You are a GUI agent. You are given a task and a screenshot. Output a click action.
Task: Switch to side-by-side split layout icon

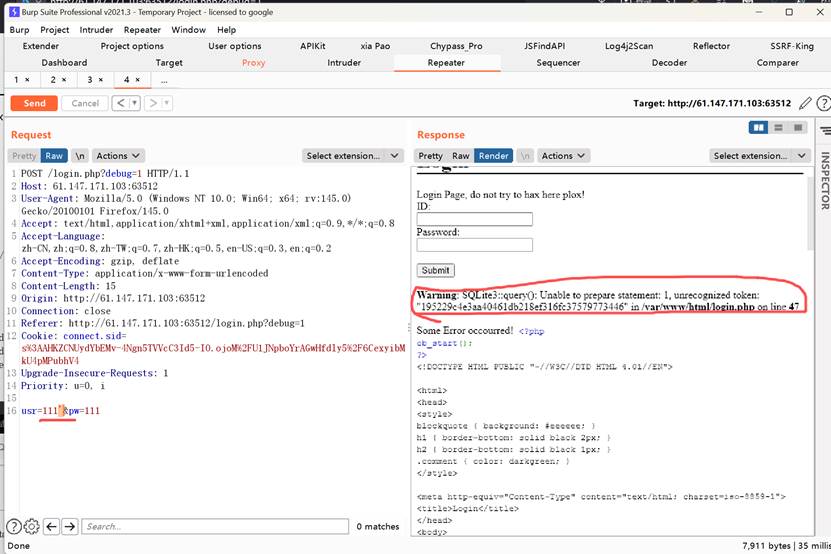(x=758, y=127)
